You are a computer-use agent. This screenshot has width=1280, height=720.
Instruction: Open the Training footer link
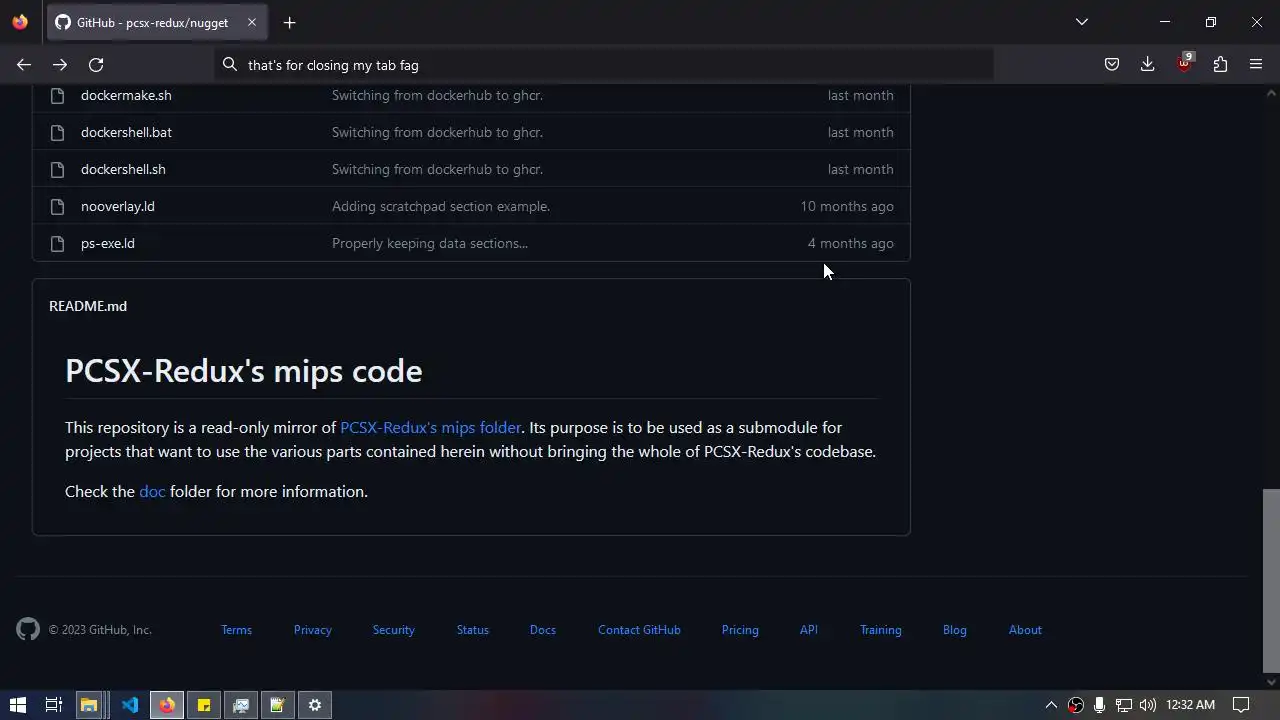880,630
